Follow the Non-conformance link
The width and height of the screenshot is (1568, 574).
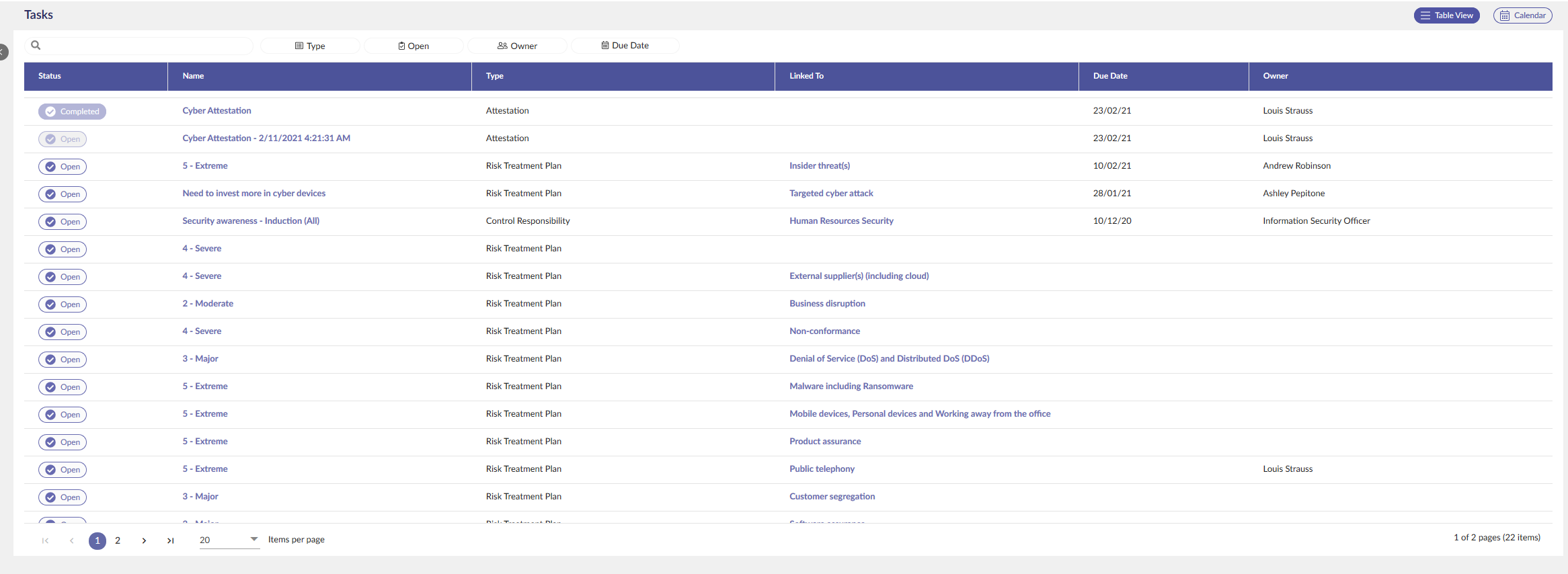[824, 331]
